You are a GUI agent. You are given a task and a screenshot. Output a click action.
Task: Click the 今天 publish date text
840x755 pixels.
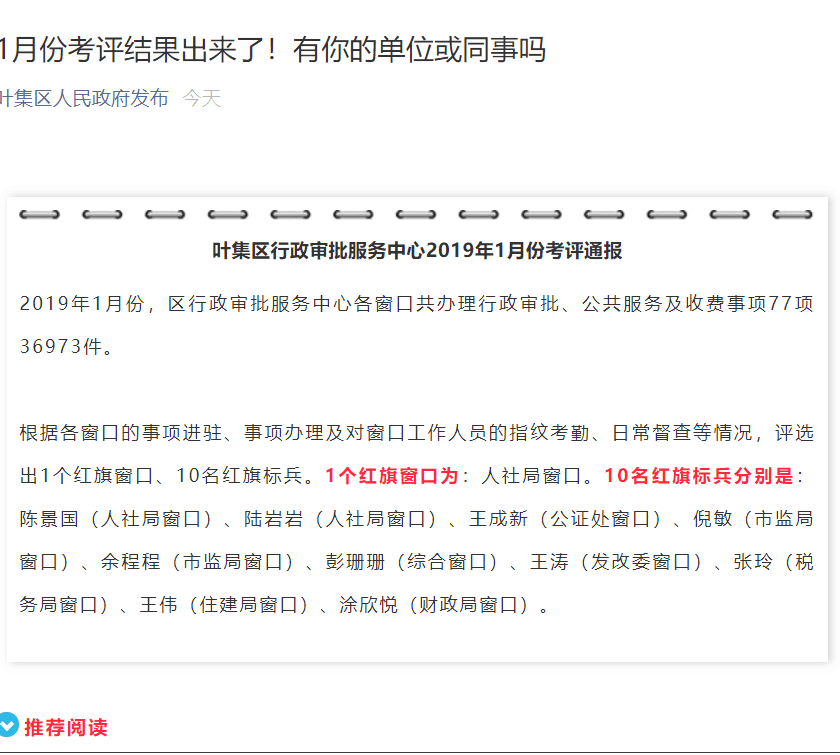point(201,99)
